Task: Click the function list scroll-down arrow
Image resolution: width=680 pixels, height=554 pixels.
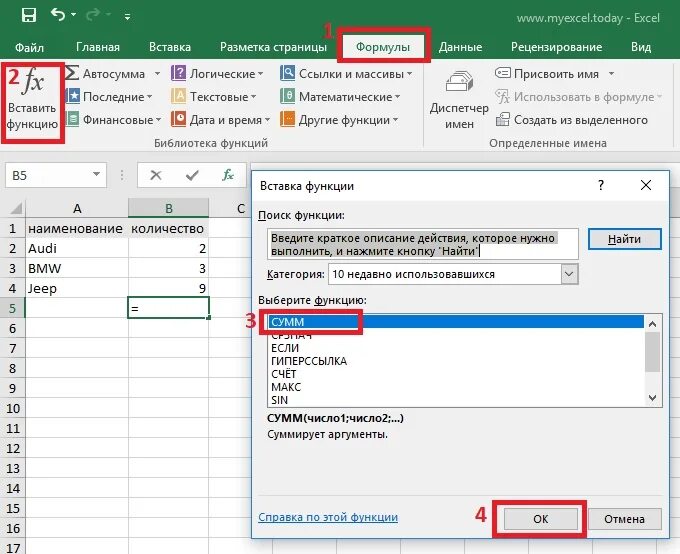Action: pyautogui.click(x=653, y=398)
